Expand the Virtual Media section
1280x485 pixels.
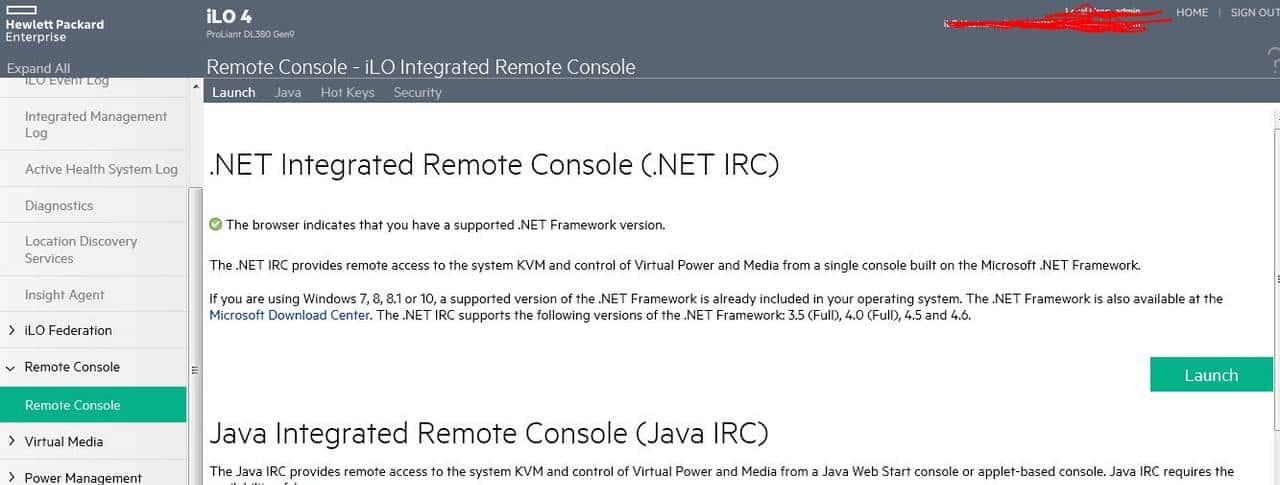click(12, 441)
